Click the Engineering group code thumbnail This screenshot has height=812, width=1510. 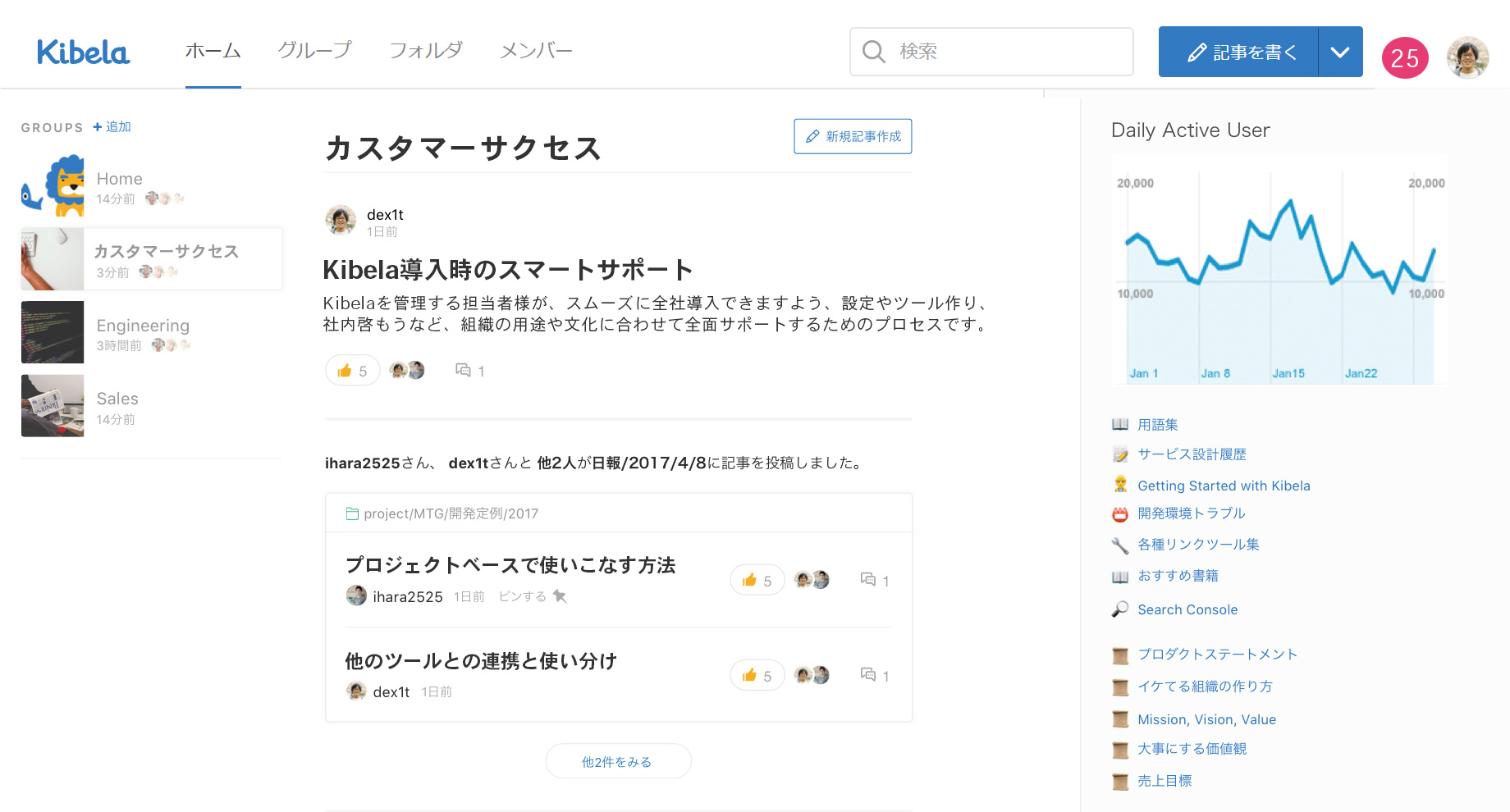point(53,332)
